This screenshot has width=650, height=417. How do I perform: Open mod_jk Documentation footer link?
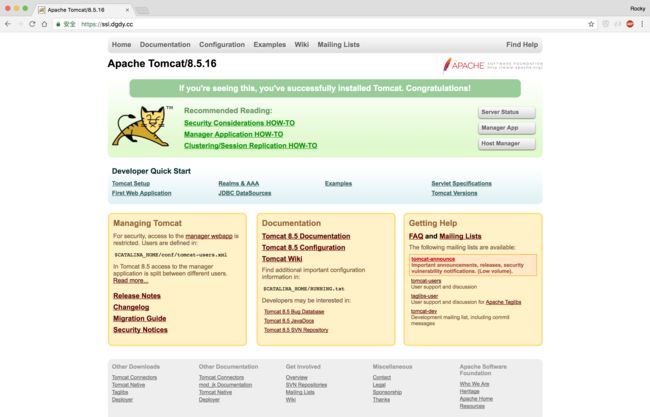[225, 385]
